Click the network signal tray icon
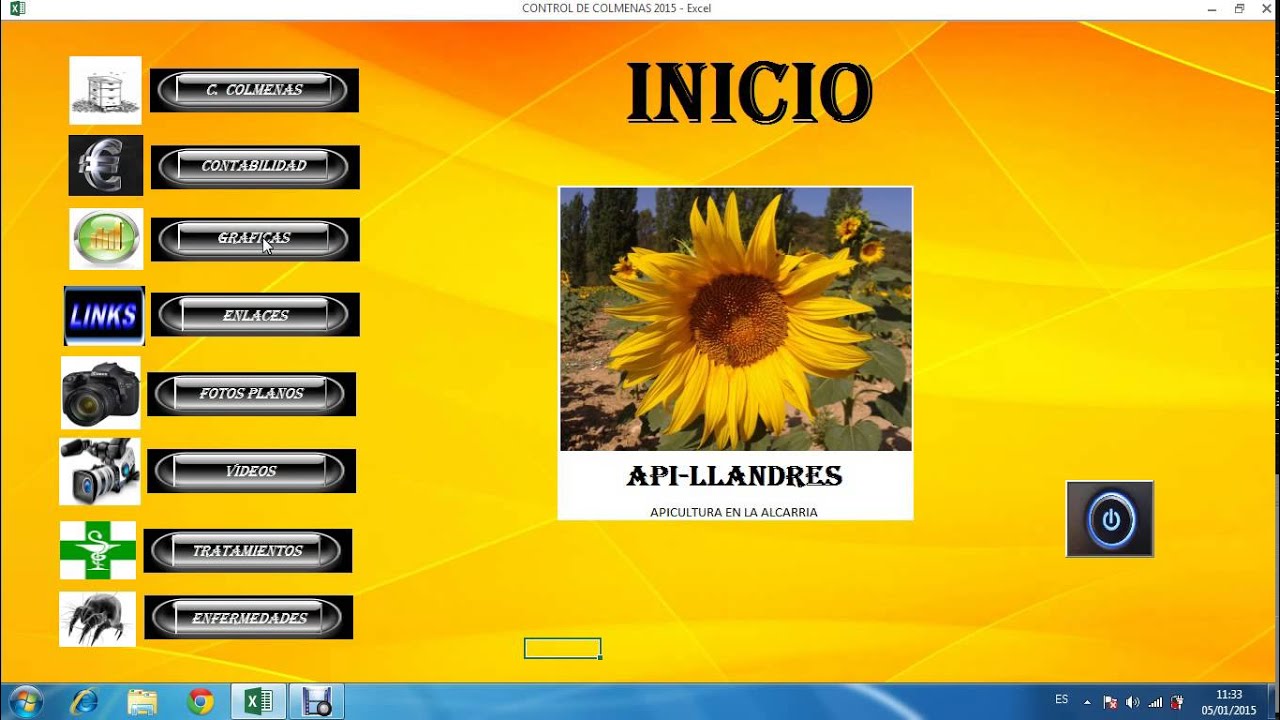1280x720 pixels. tap(1155, 702)
